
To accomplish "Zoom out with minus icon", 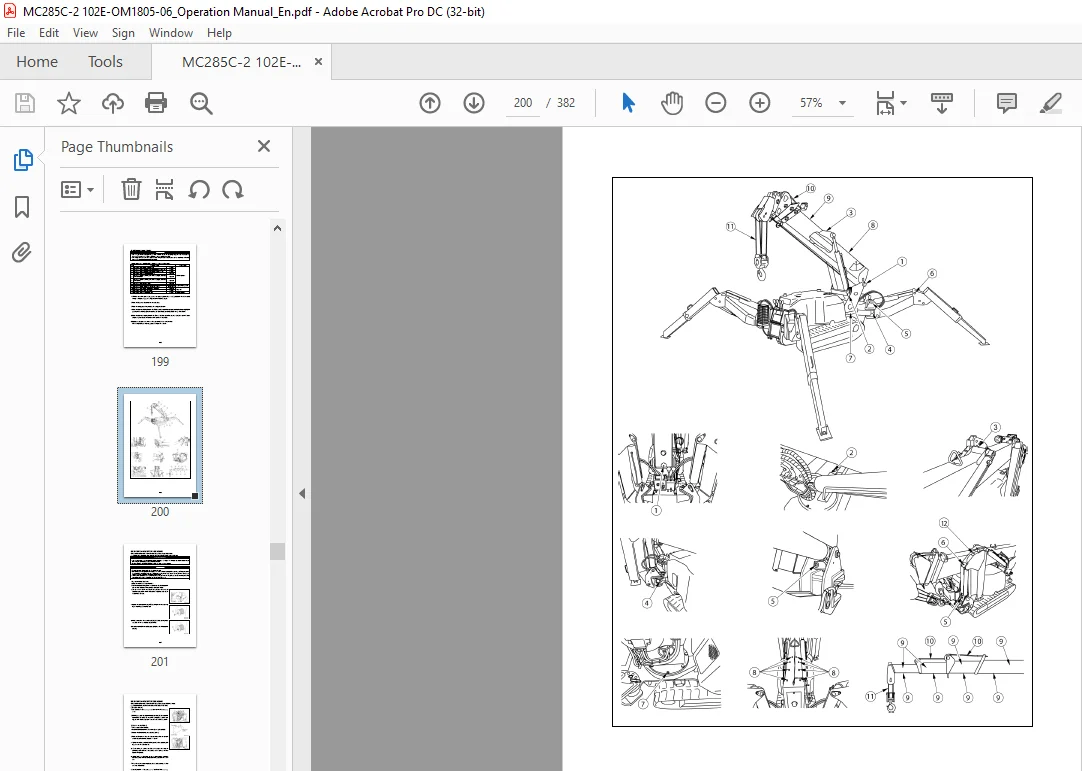I will (716, 103).
